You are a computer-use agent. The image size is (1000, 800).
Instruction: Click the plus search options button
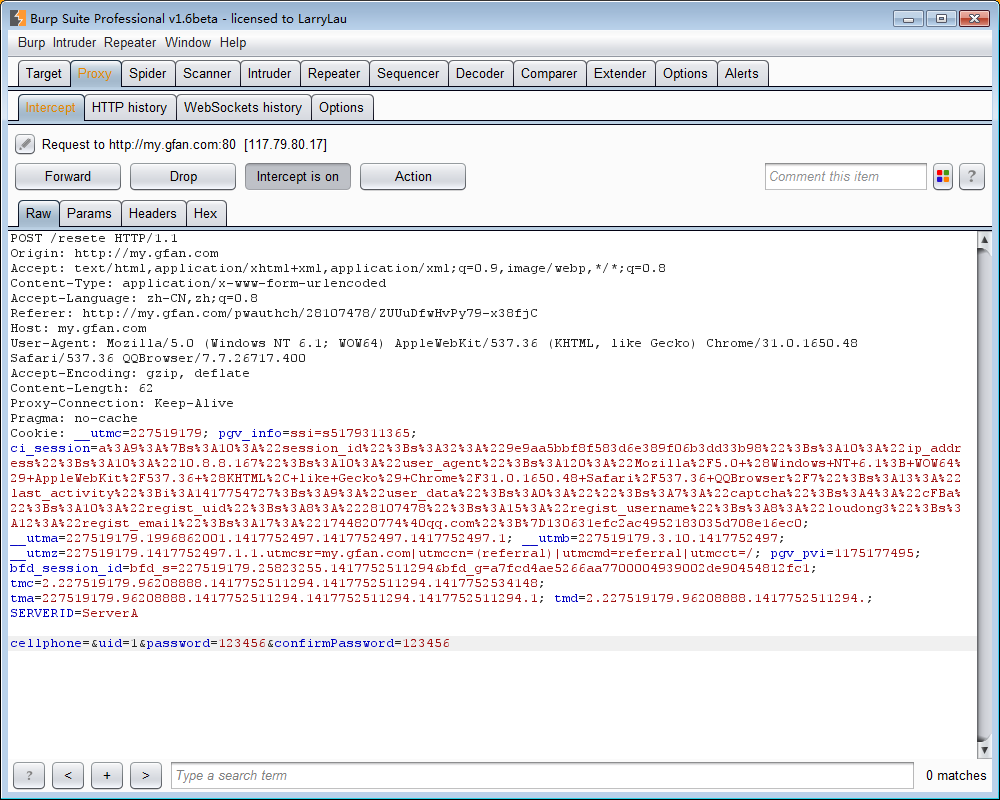[107, 775]
